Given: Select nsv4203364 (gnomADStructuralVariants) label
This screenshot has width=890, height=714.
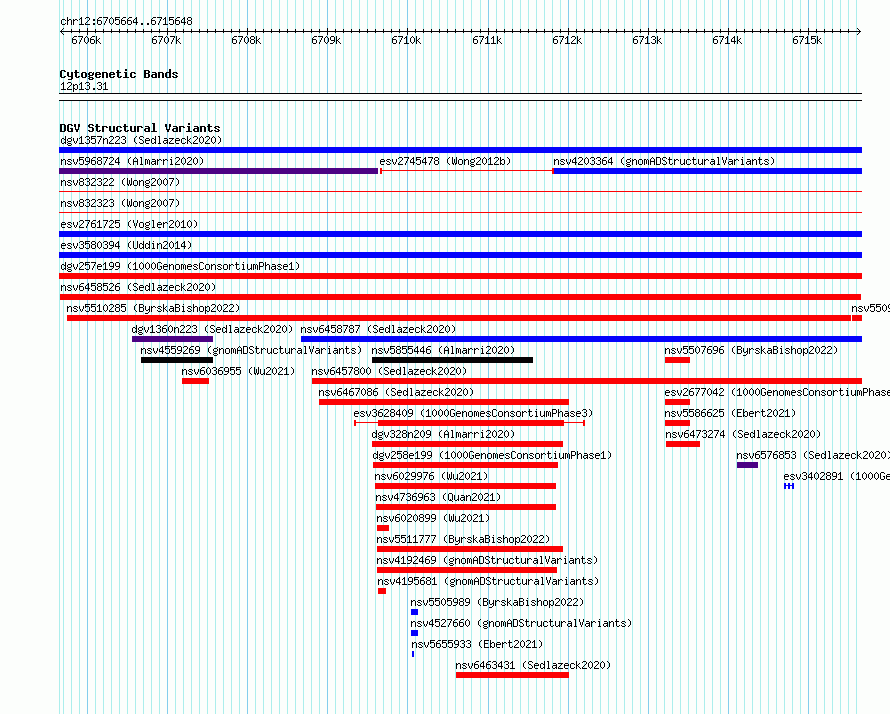Looking at the screenshot, I should (664, 161).
